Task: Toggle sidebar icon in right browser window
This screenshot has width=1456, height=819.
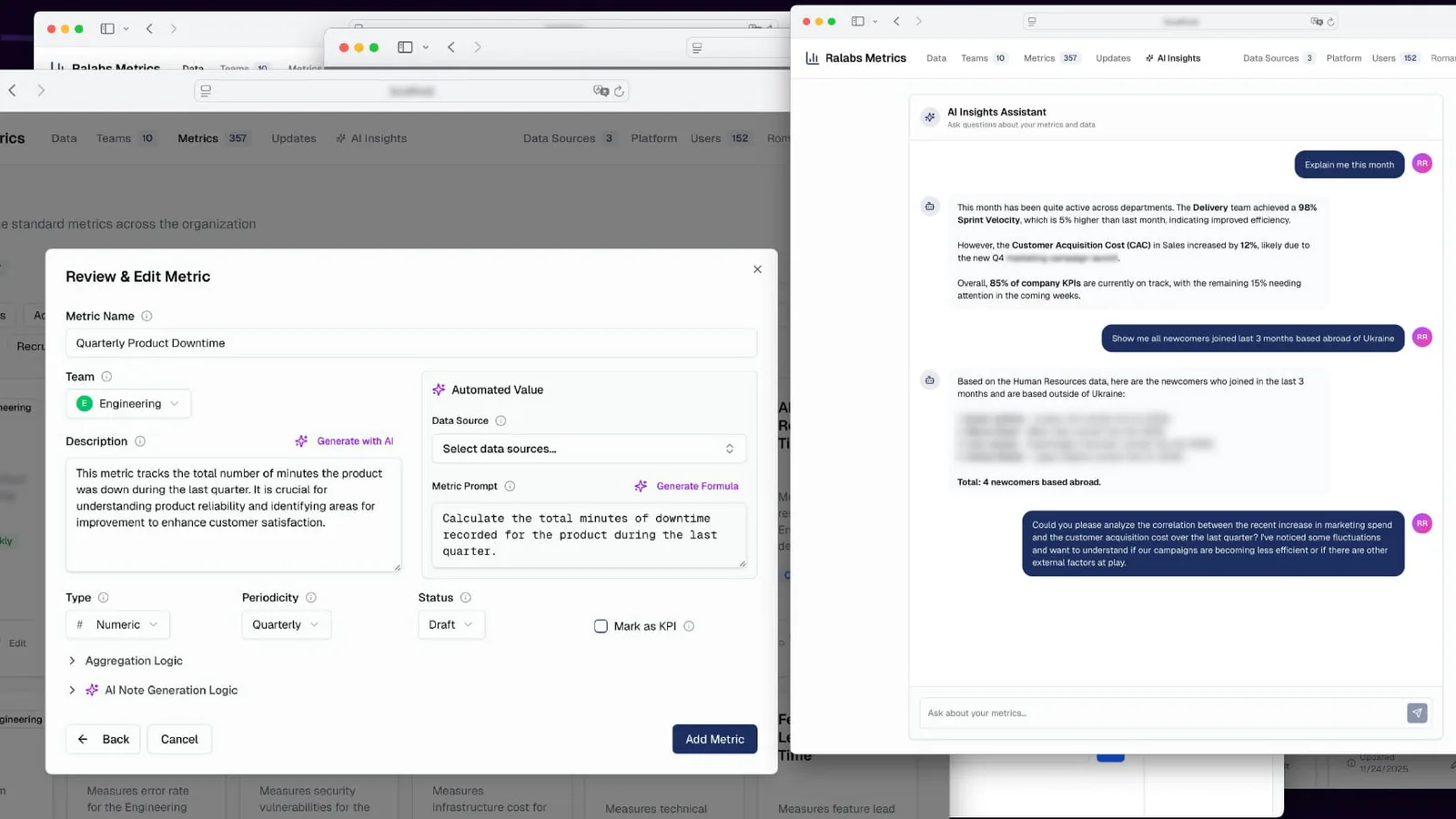Action: tap(857, 21)
